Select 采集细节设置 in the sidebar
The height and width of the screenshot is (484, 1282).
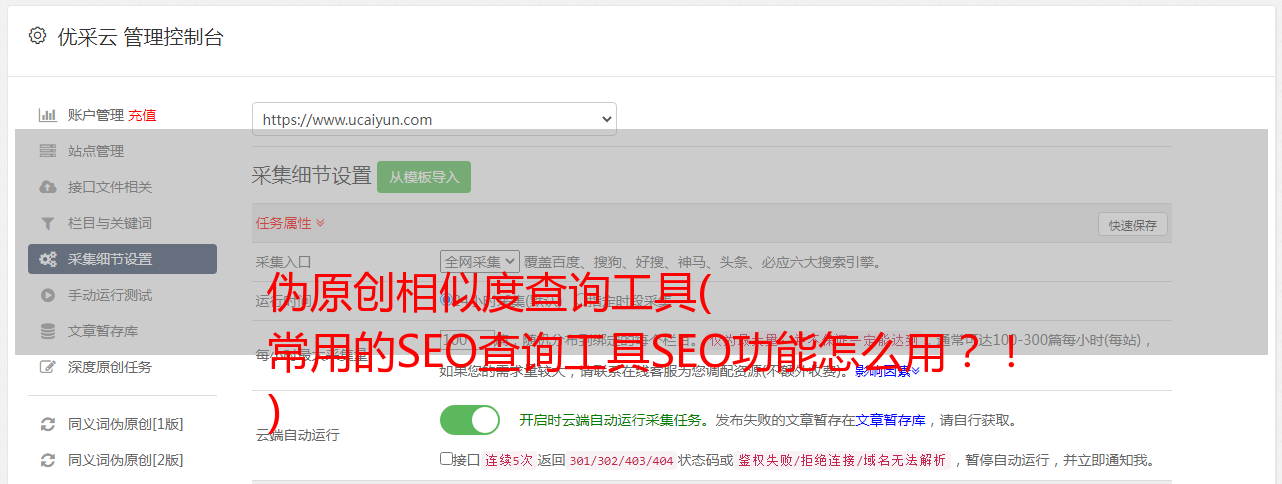(122, 259)
